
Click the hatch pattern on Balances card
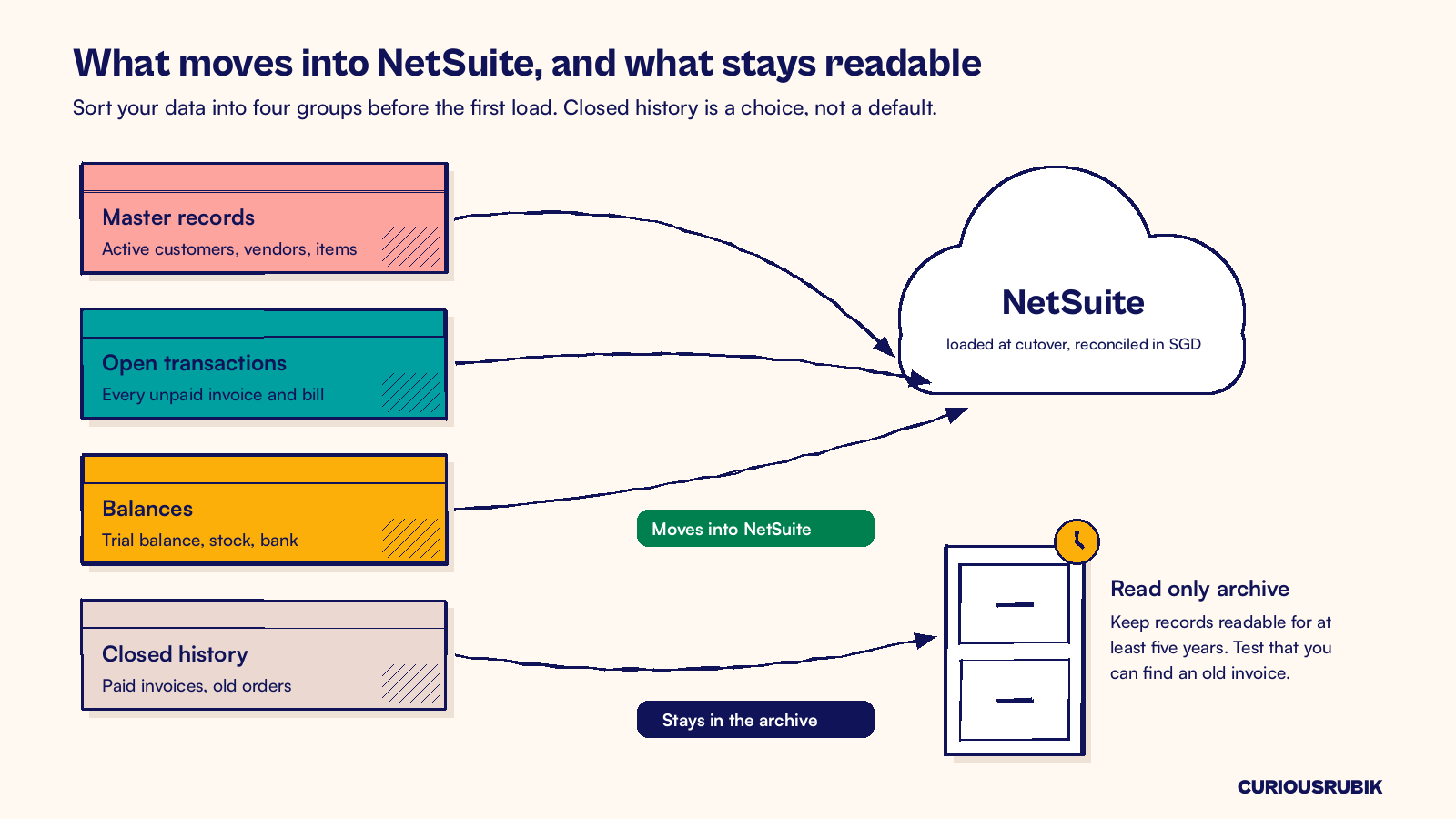410,538
